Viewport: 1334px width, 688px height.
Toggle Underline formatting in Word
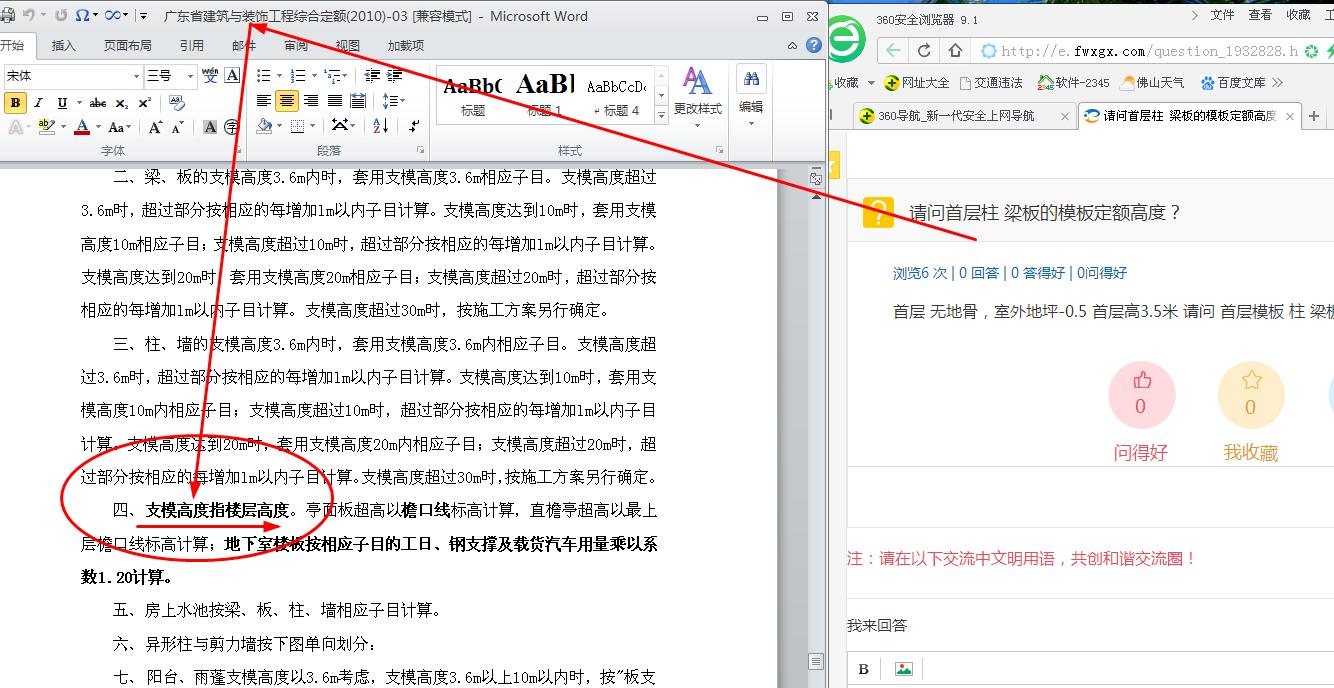(62, 103)
